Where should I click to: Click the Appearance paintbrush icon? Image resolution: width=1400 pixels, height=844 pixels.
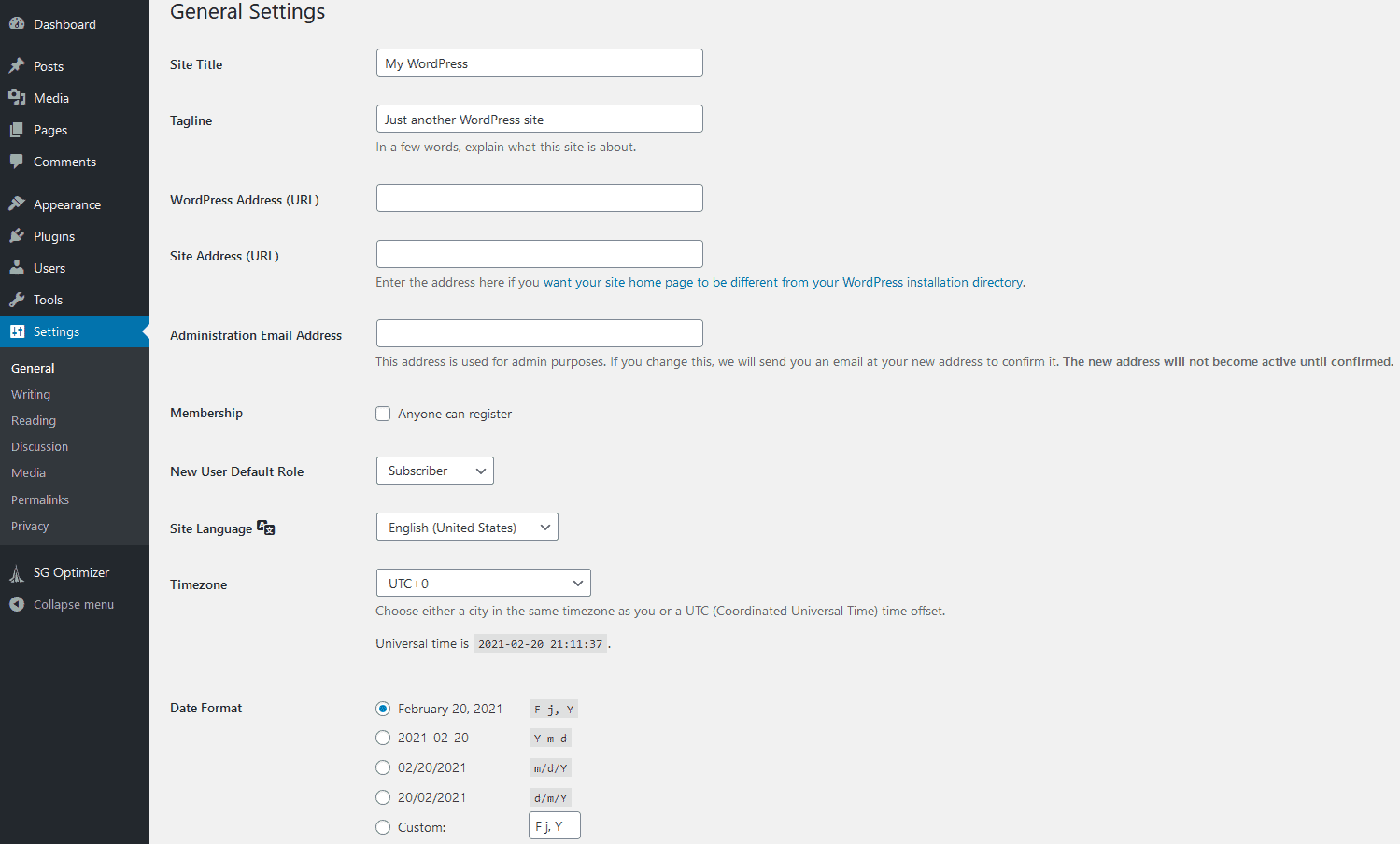click(x=17, y=204)
